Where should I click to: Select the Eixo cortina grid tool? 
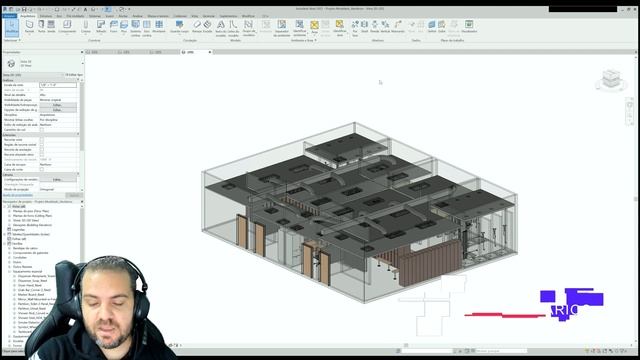tap(147, 28)
